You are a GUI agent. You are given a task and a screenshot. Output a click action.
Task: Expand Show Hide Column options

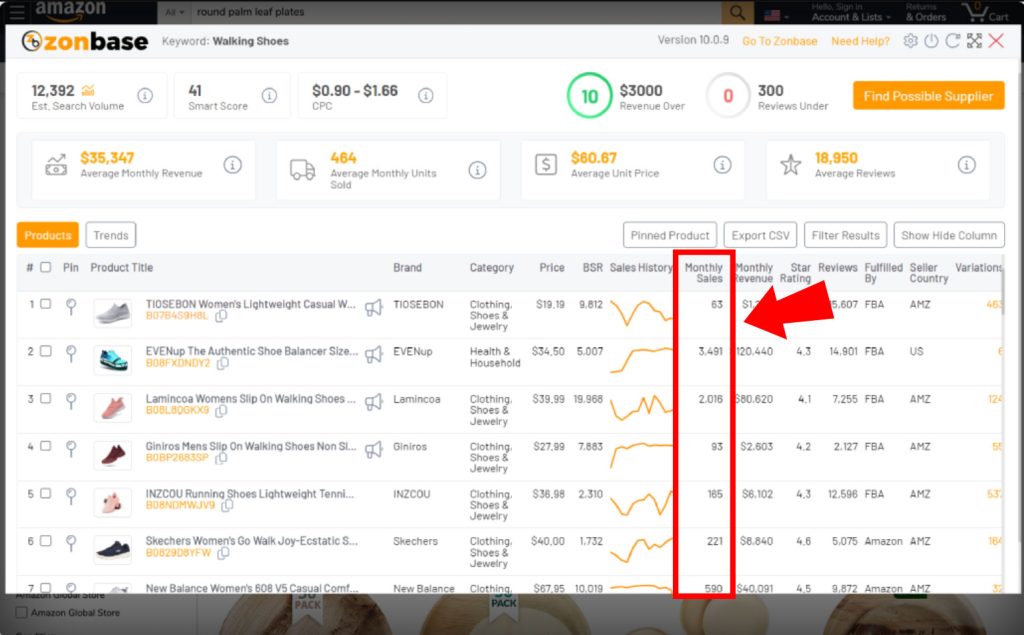948,236
